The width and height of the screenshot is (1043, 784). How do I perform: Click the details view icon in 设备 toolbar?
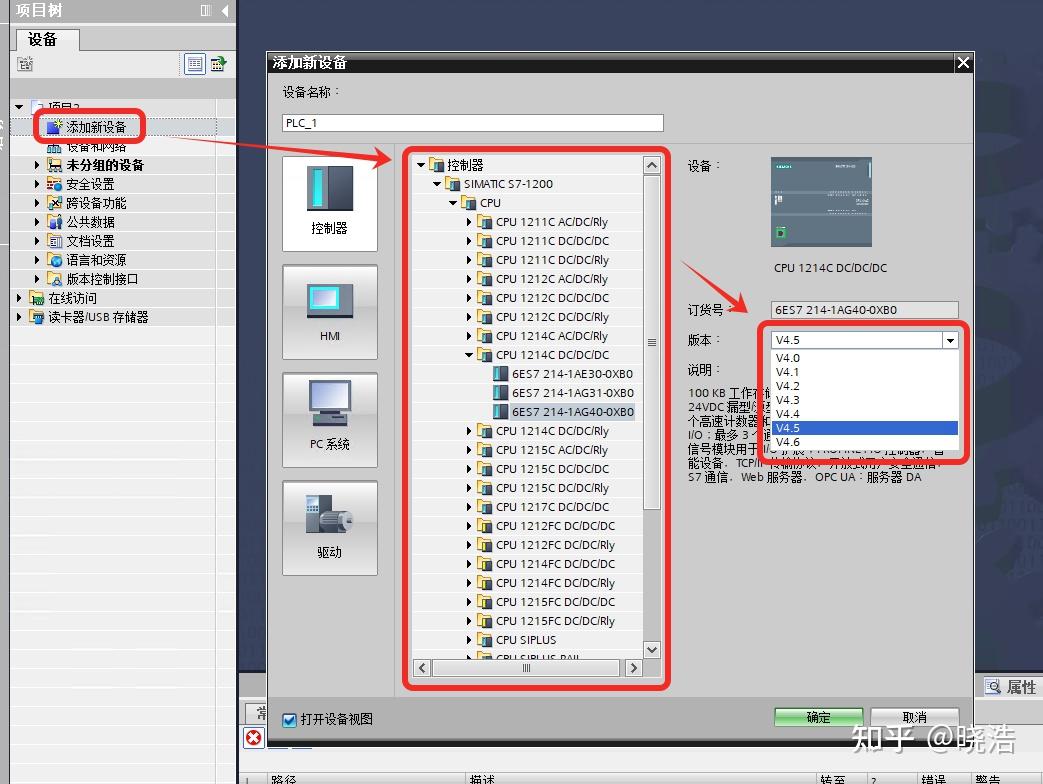(194, 64)
